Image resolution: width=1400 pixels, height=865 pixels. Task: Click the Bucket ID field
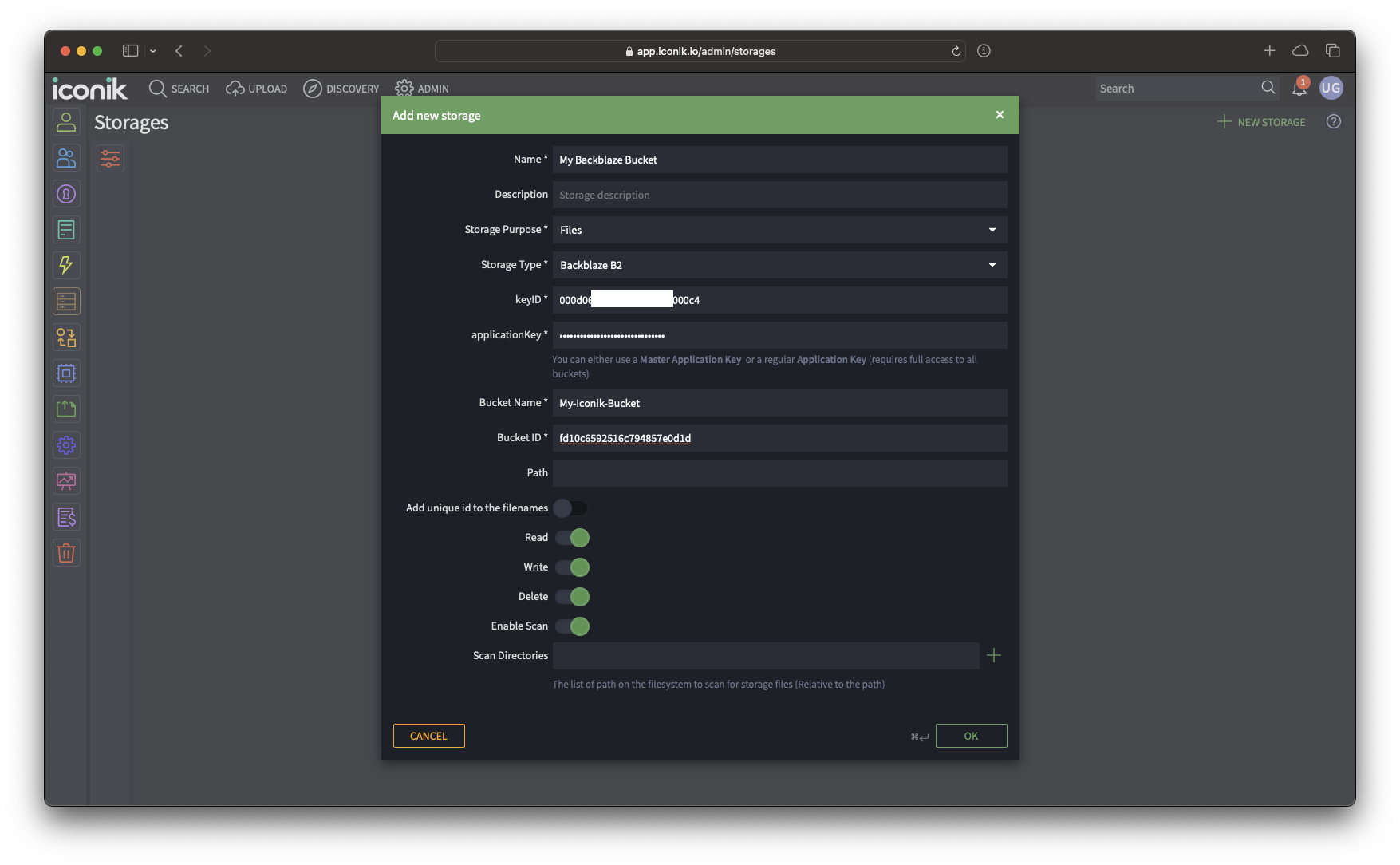point(779,438)
